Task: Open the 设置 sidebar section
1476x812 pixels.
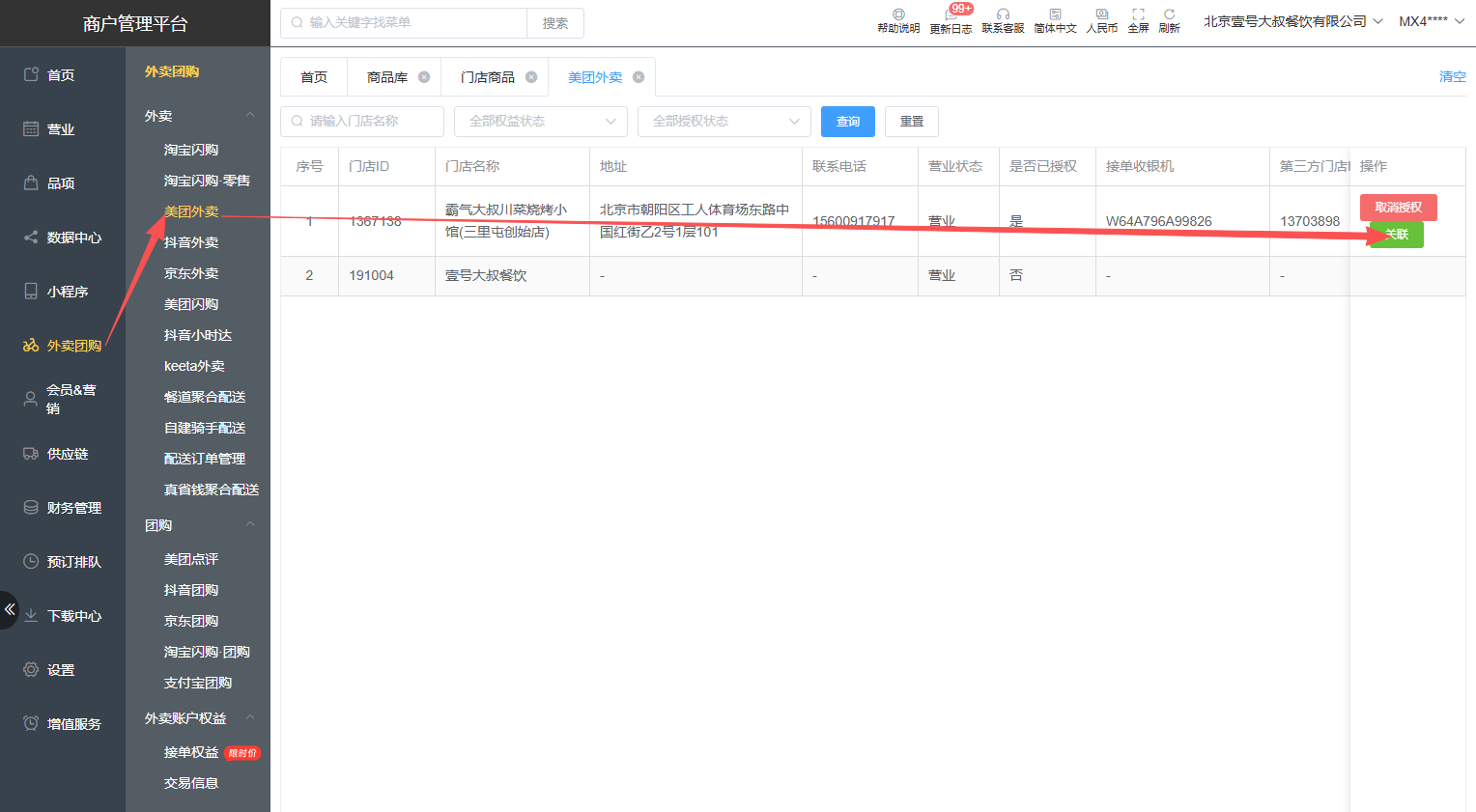Action: click(63, 669)
